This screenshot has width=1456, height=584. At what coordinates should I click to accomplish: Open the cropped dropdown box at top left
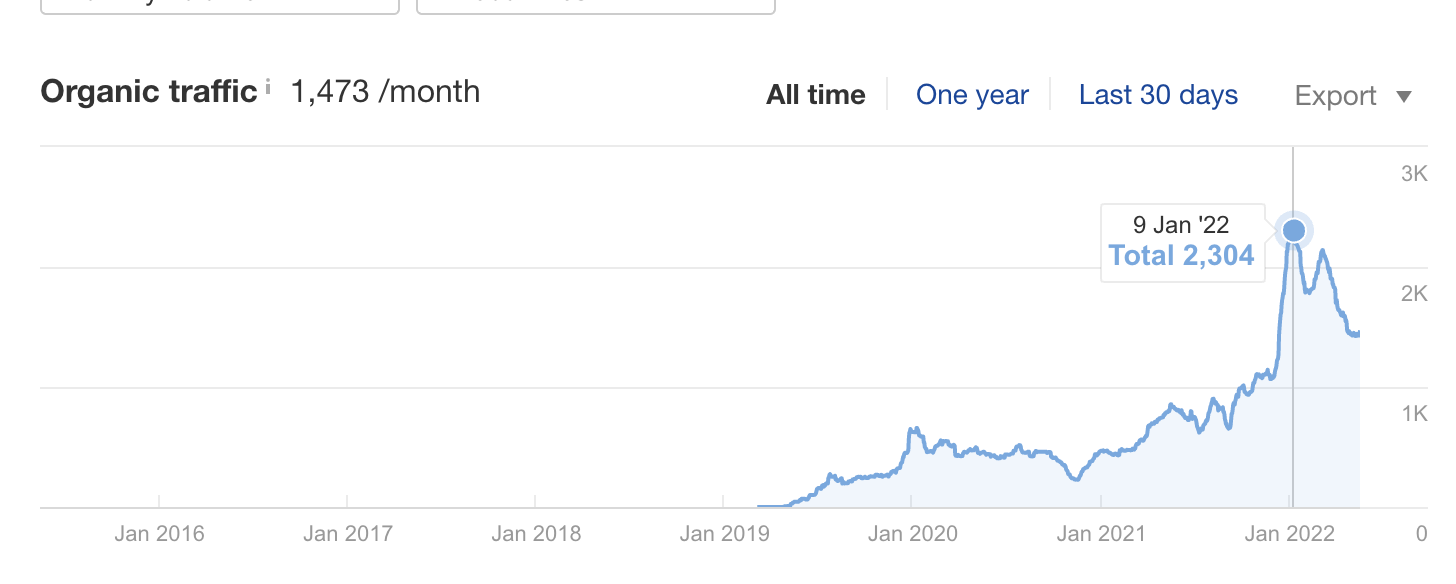point(220,5)
